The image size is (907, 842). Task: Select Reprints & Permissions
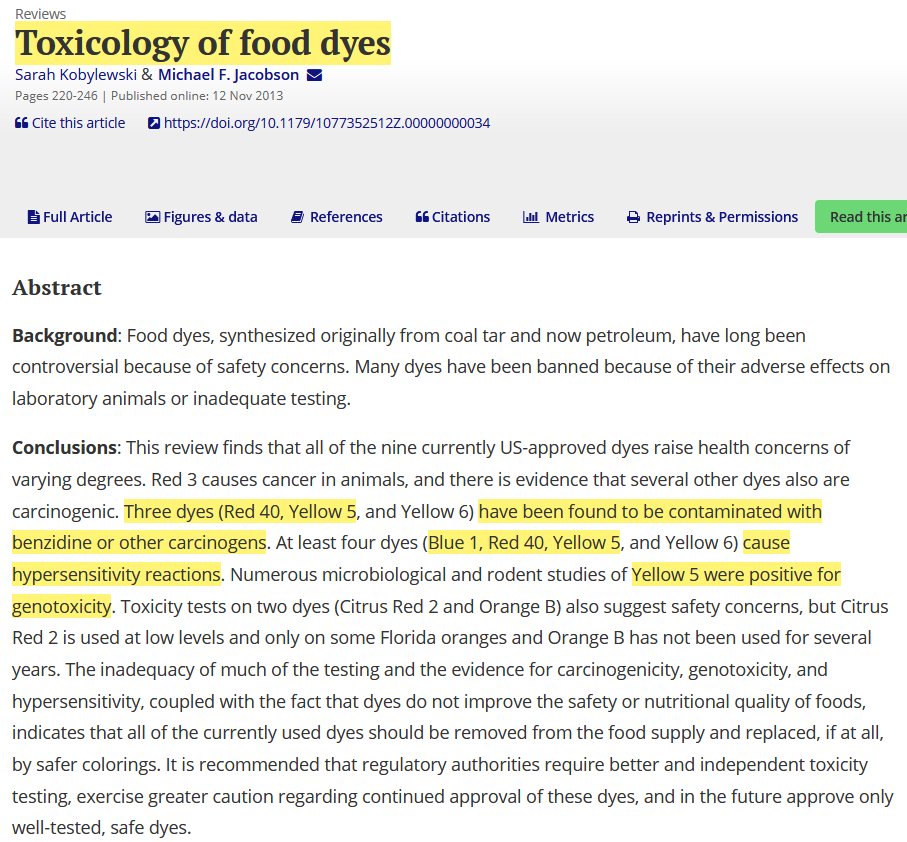713,217
